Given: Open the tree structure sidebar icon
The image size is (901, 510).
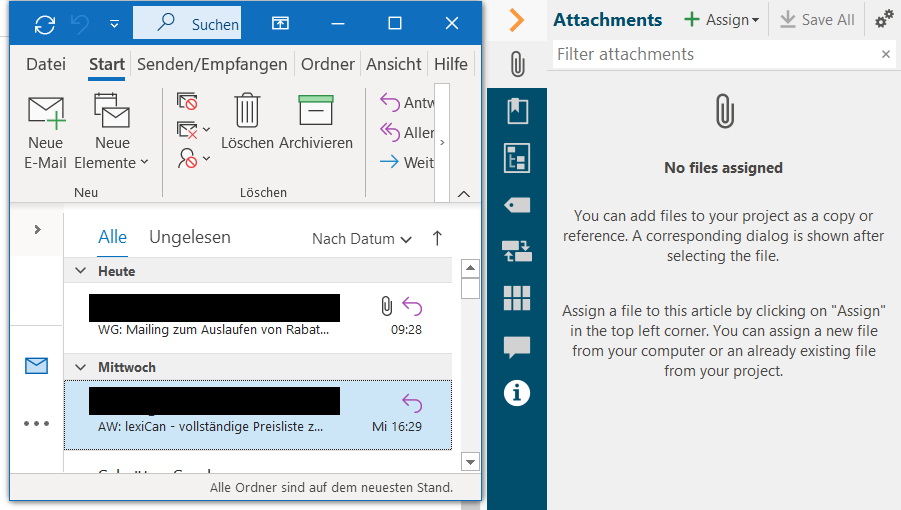Looking at the screenshot, I should (x=516, y=158).
